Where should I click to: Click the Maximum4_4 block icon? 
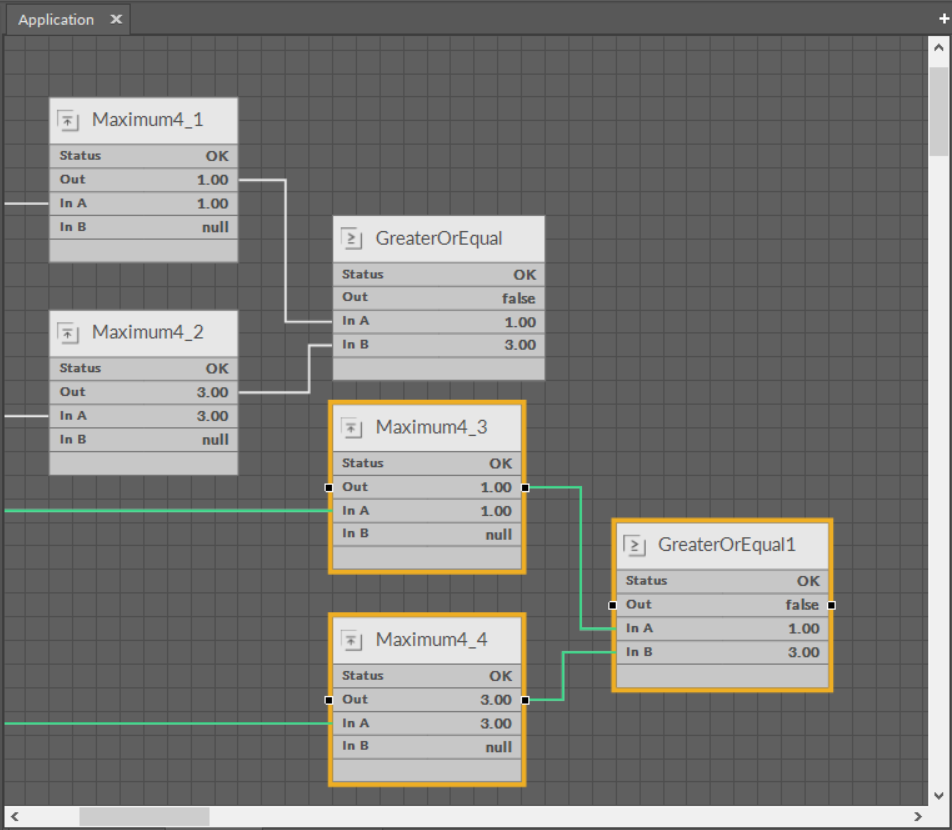(352, 640)
